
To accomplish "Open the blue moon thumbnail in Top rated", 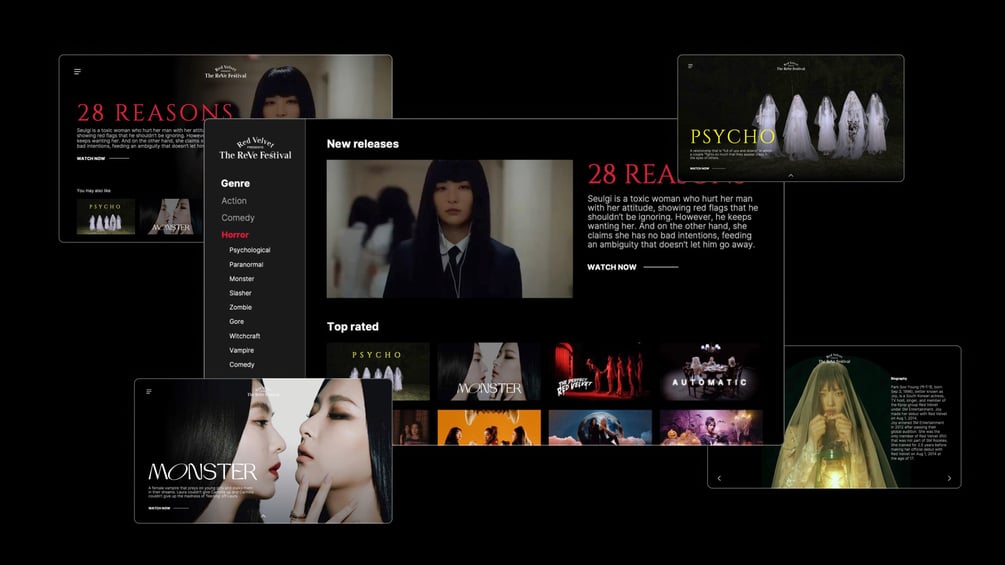I will point(600,427).
